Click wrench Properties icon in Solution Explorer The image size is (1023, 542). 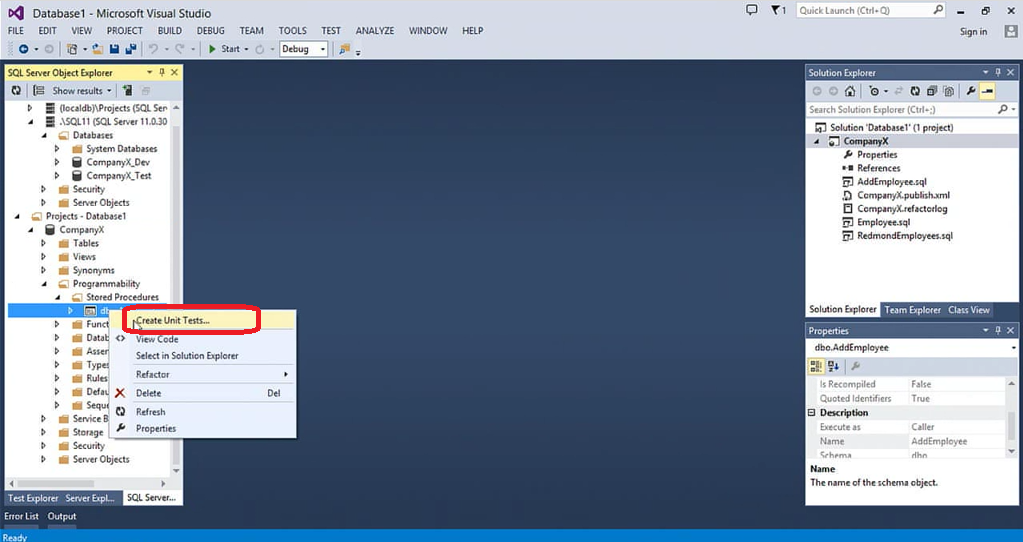click(971, 91)
